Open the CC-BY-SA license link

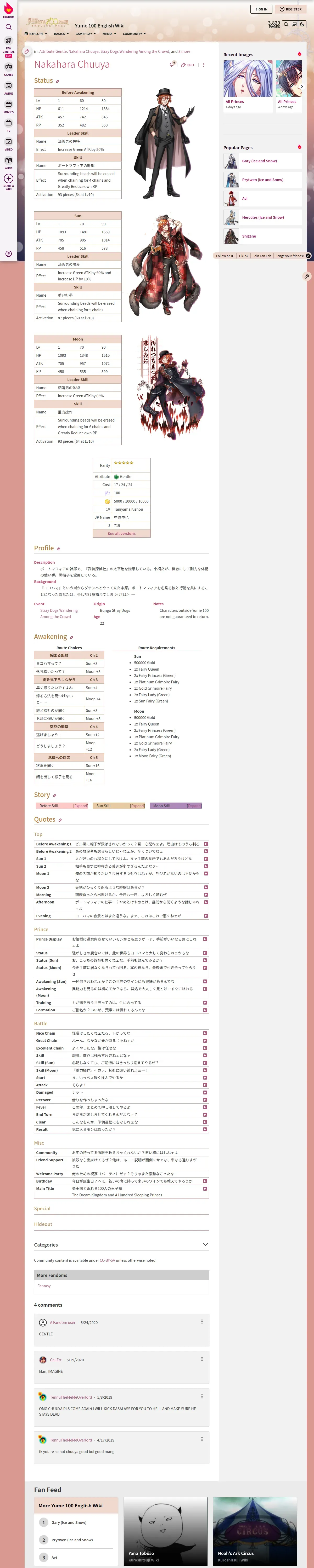tap(107, 1261)
